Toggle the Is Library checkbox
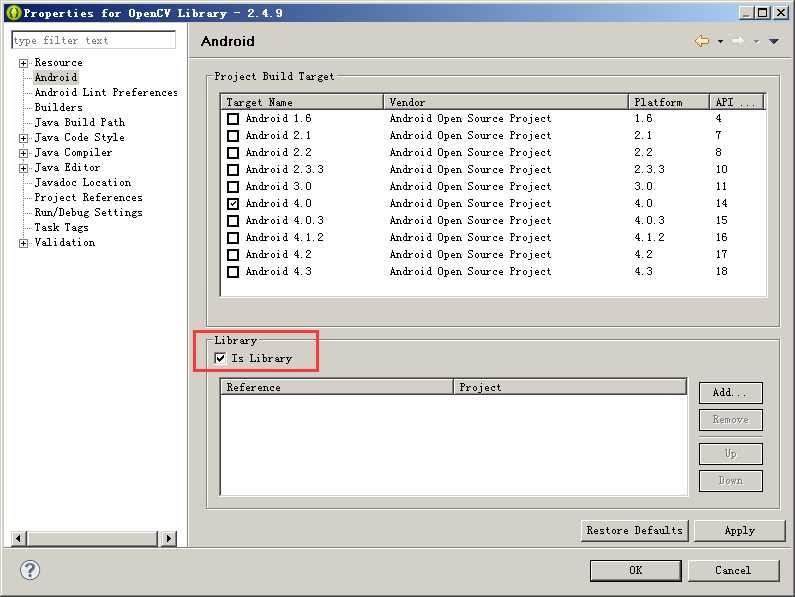This screenshot has width=795, height=597. [x=220, y=358]
